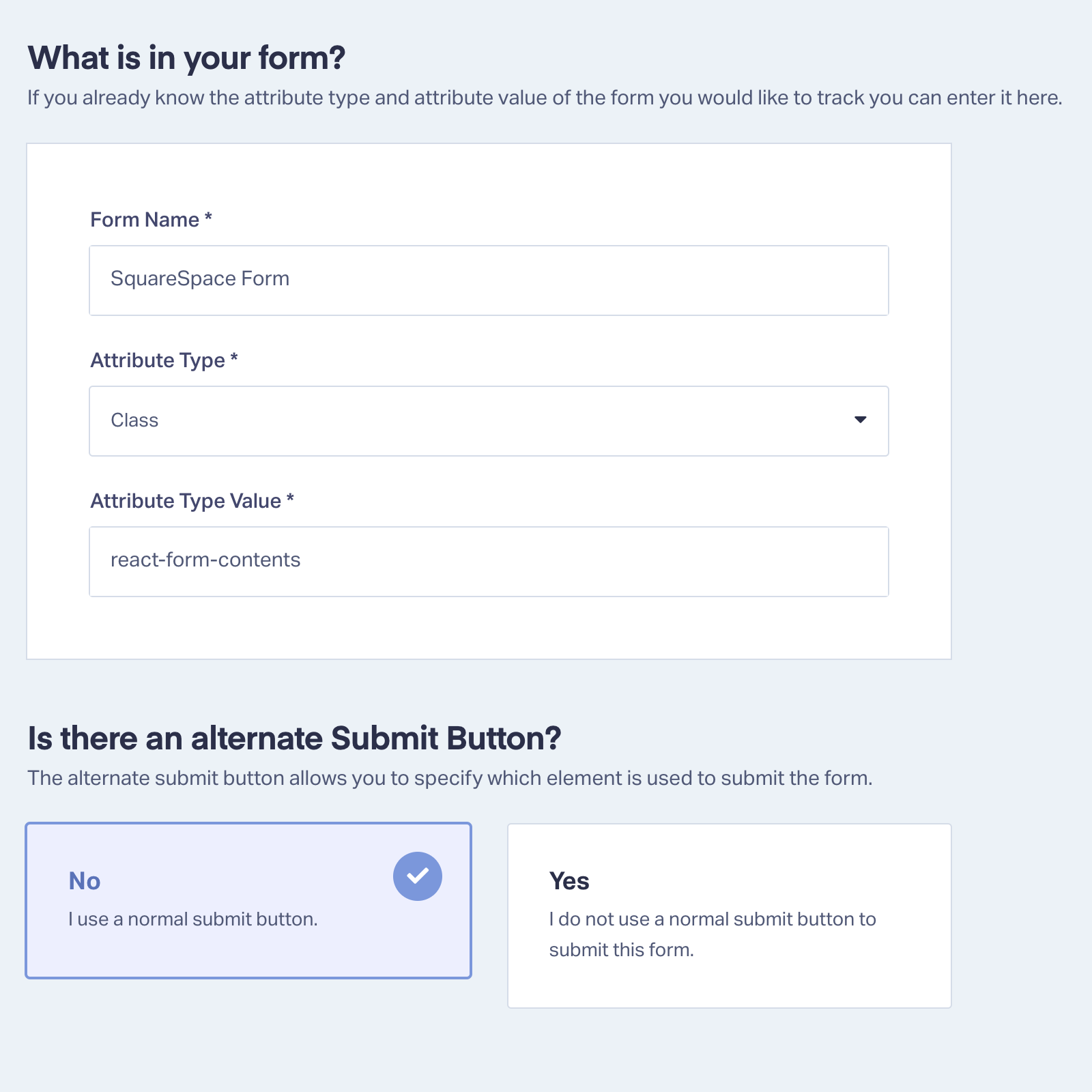Image resolution: width=1092 pixels, height=1092 pixels.
Task: Click the 'SquareSpace Form' text in the field
Action: pyautogui.click(x=200, y=278)
